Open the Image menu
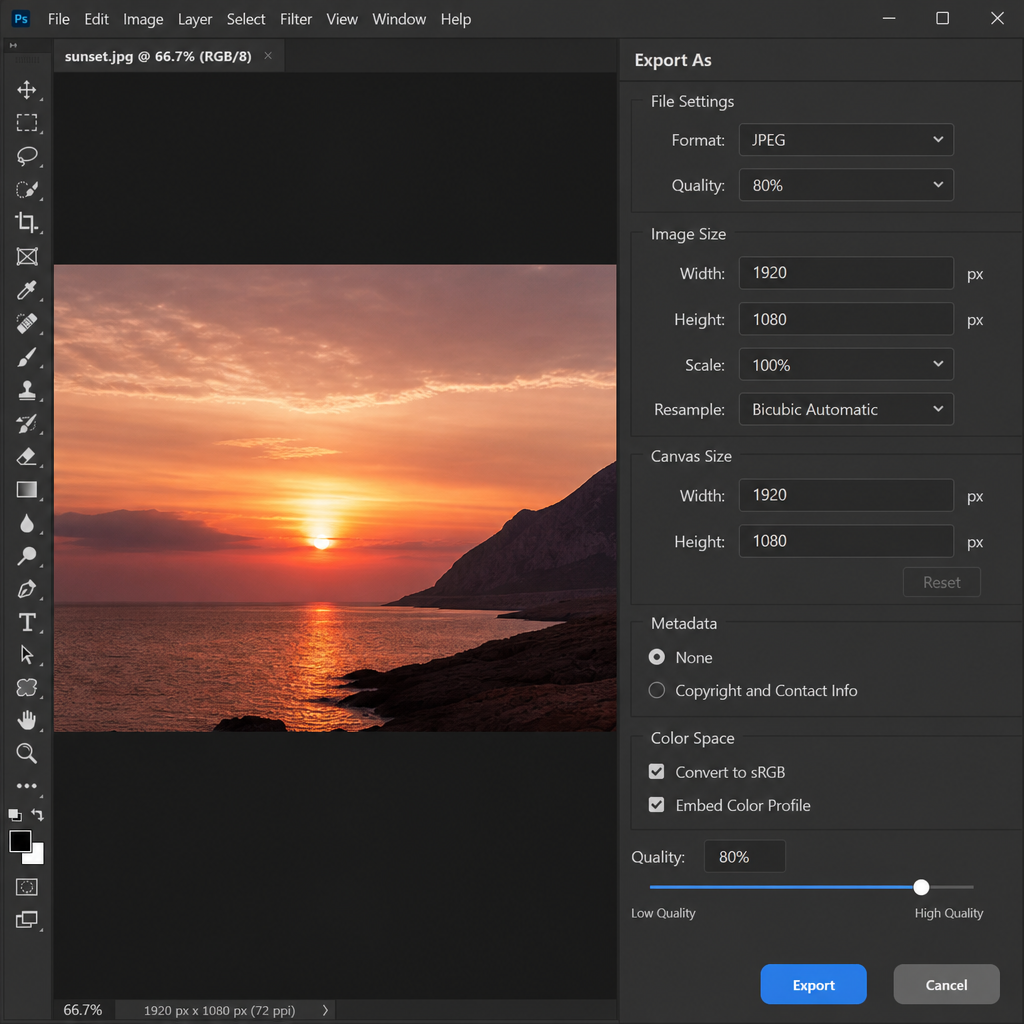The image size is (1024, 1024). tap(143, 19)
